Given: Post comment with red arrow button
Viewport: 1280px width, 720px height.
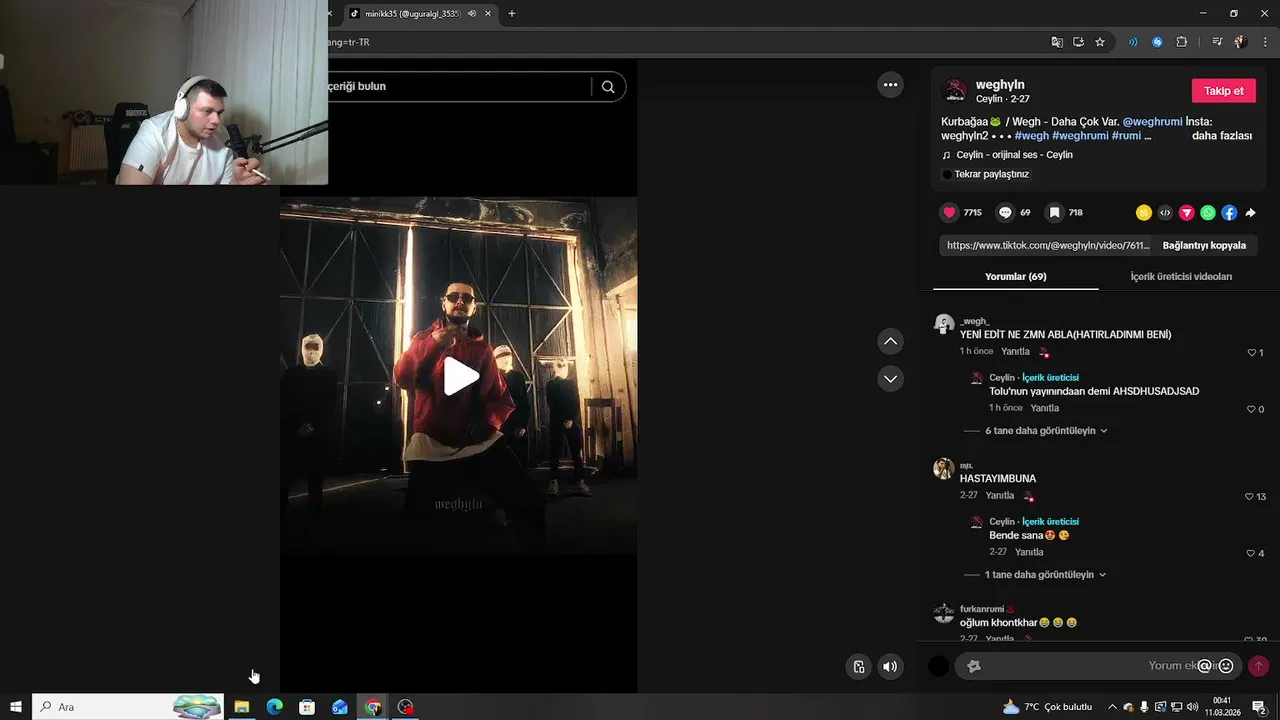Looking at the screenshot, I should [1258, 666].
